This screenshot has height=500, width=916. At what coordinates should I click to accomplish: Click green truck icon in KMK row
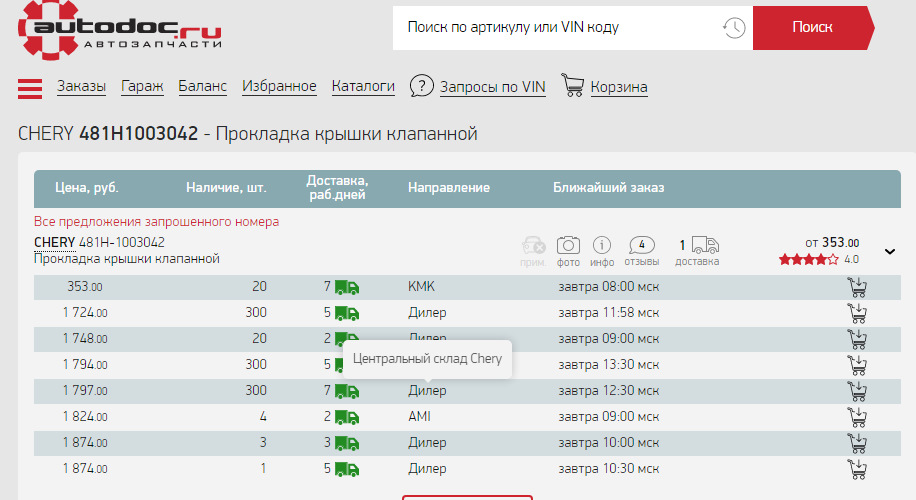[x=347, y=287]
